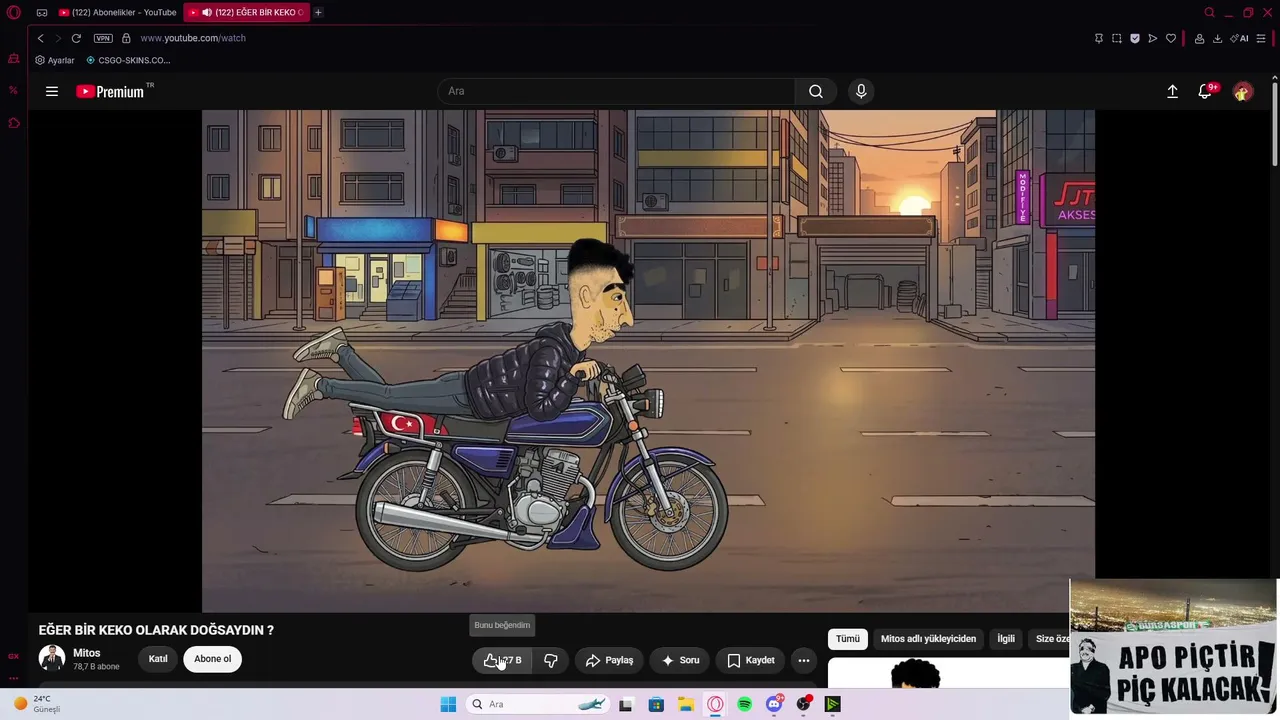Open the browser downloads icon
1280x720 pixels.
pyautogui.click(x=1217, y=38)
